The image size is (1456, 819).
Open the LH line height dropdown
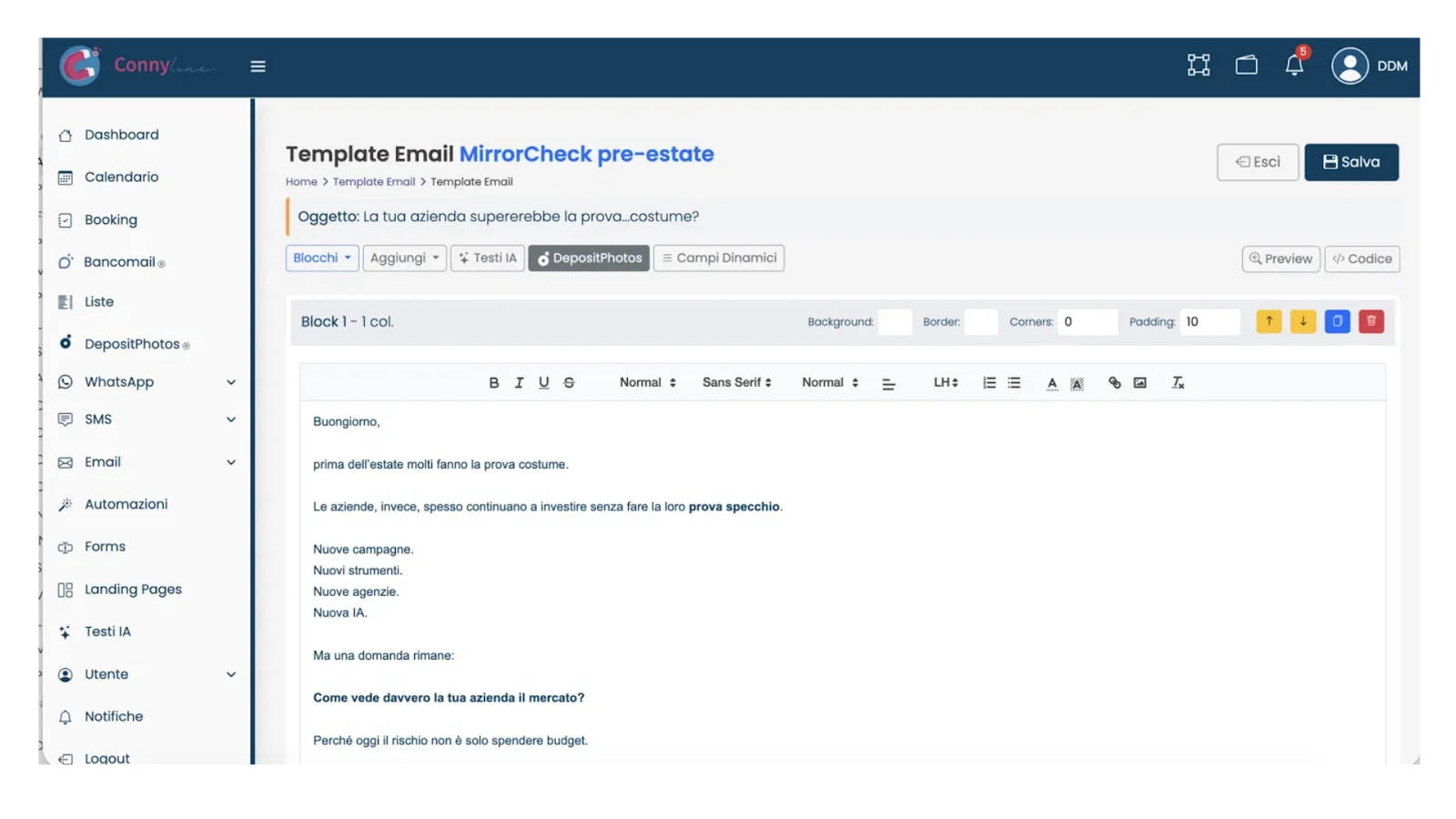(x=945, y=383)
